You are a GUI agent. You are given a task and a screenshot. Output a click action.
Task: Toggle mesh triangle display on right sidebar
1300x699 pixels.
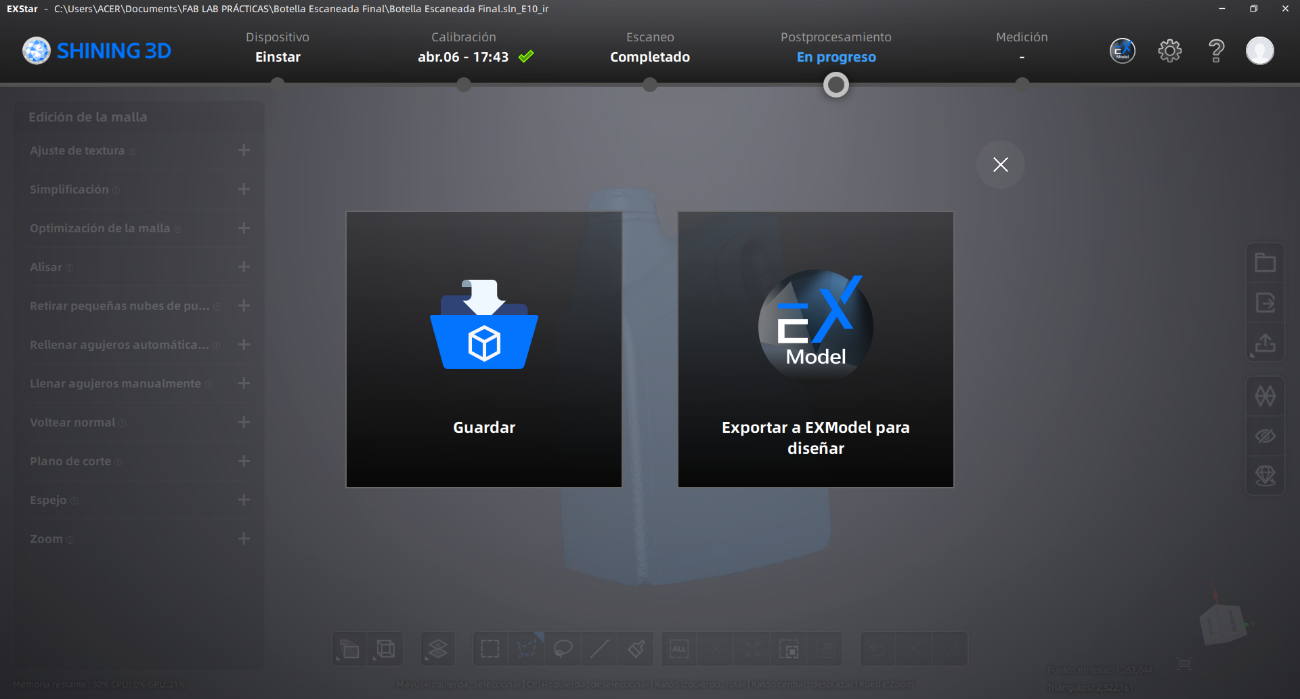(1265, 396)
